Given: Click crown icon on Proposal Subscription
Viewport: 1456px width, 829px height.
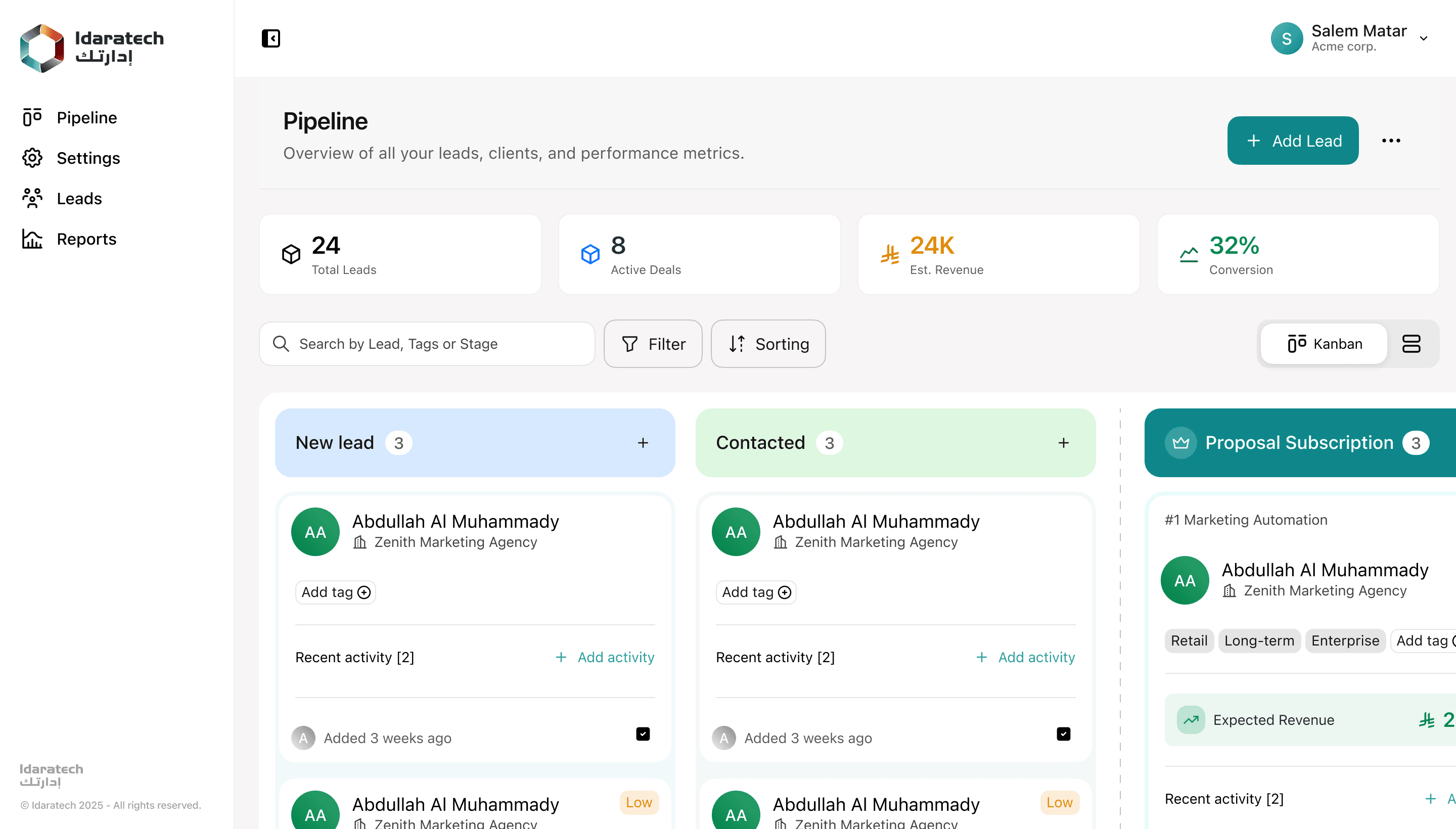Looking at the screenshot, I should 1180,442.
